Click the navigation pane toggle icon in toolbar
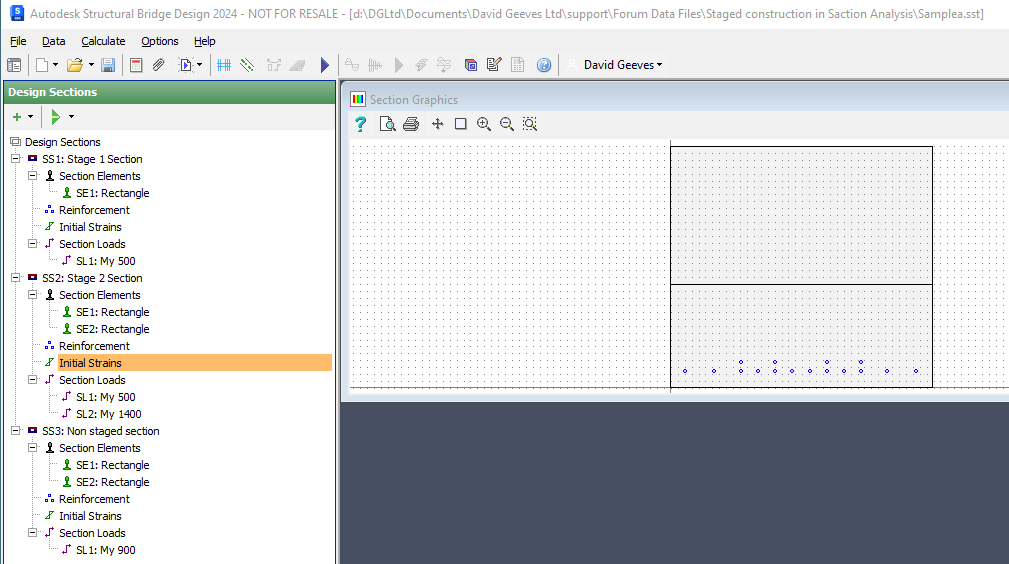This screenshot has width=1009, height=564. (14, 65)
